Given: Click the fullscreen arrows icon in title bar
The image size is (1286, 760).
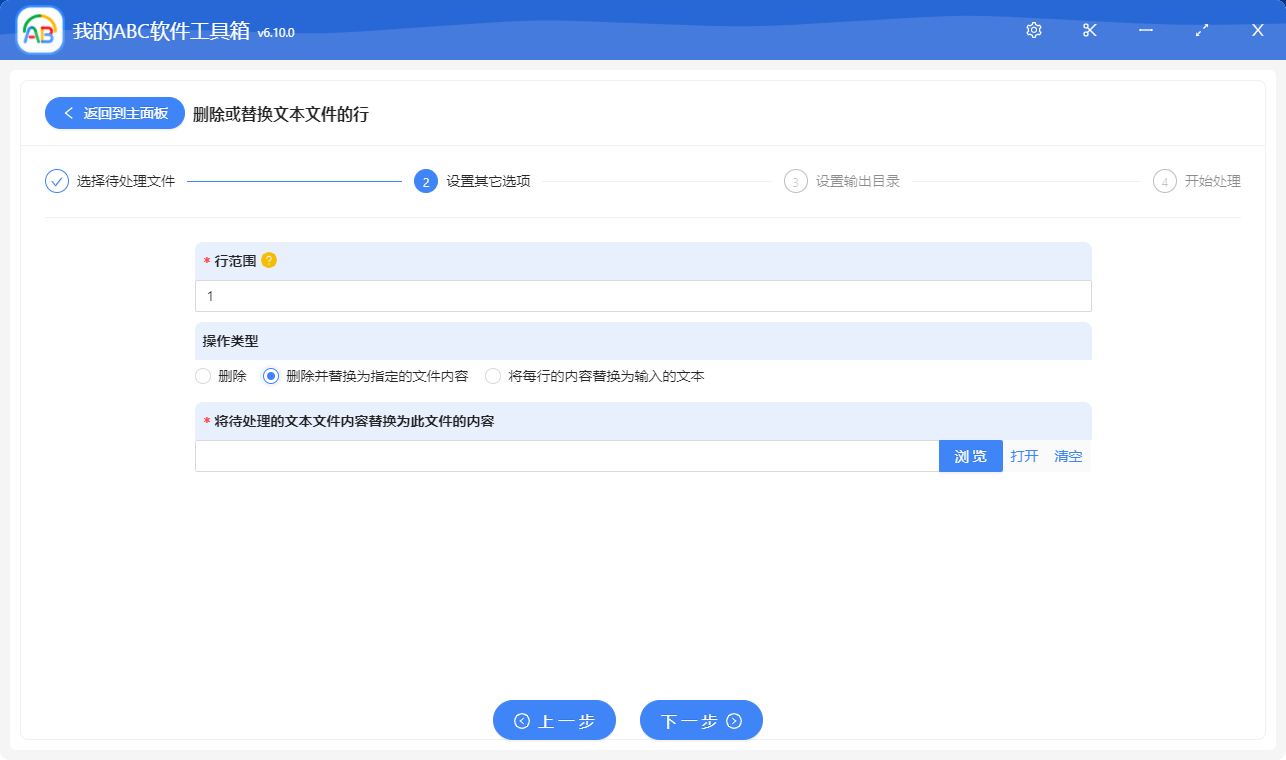Looking at the screenshot, I should pos(1201,30).
